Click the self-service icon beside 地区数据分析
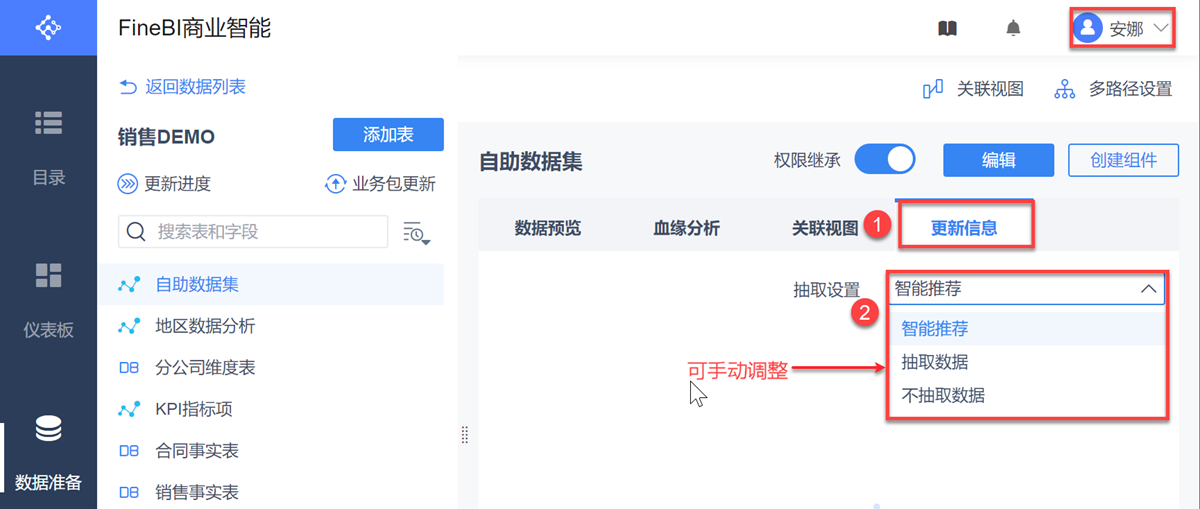Viewport: 1200px width, 509px height. click(x=129, y=326)
